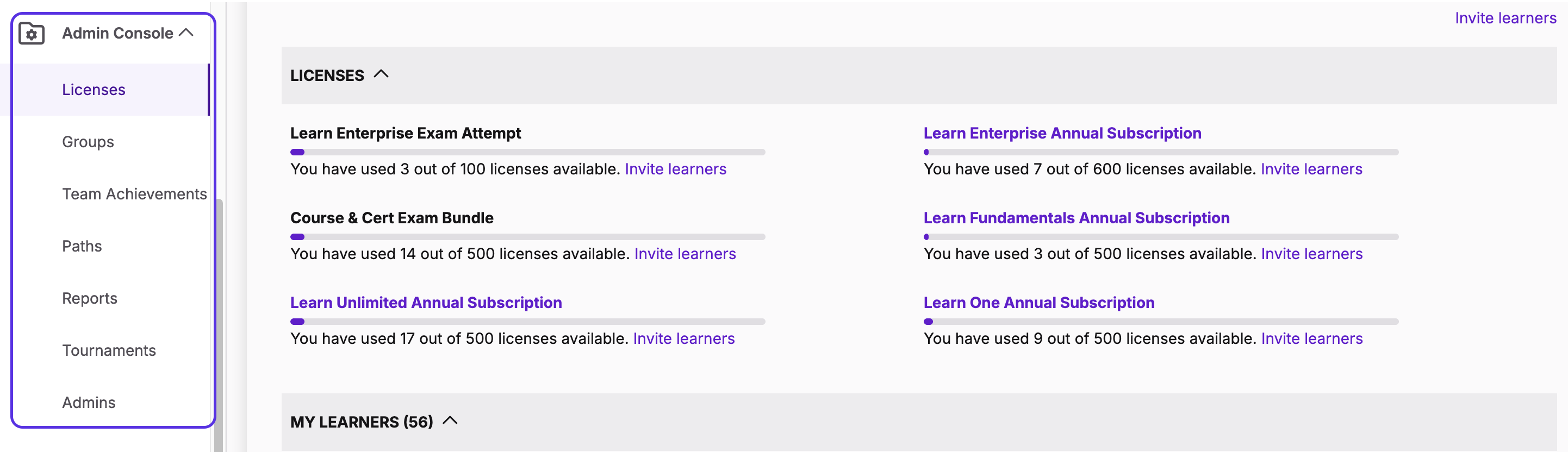The image size is (1568, 452).
Task: Select Paths from the admin menu
Action: point(82,247)
